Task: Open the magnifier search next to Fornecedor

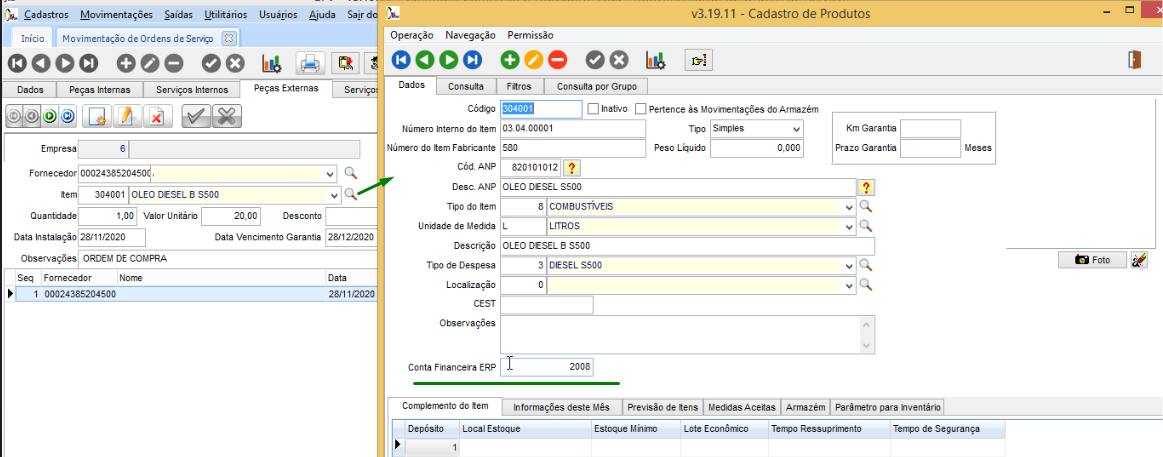Action: tap(350, 173)
